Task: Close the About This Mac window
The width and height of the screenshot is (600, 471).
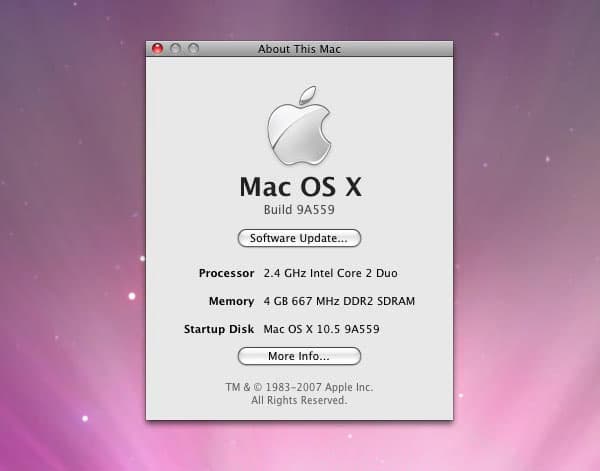Action: click(x=158, y=49)
